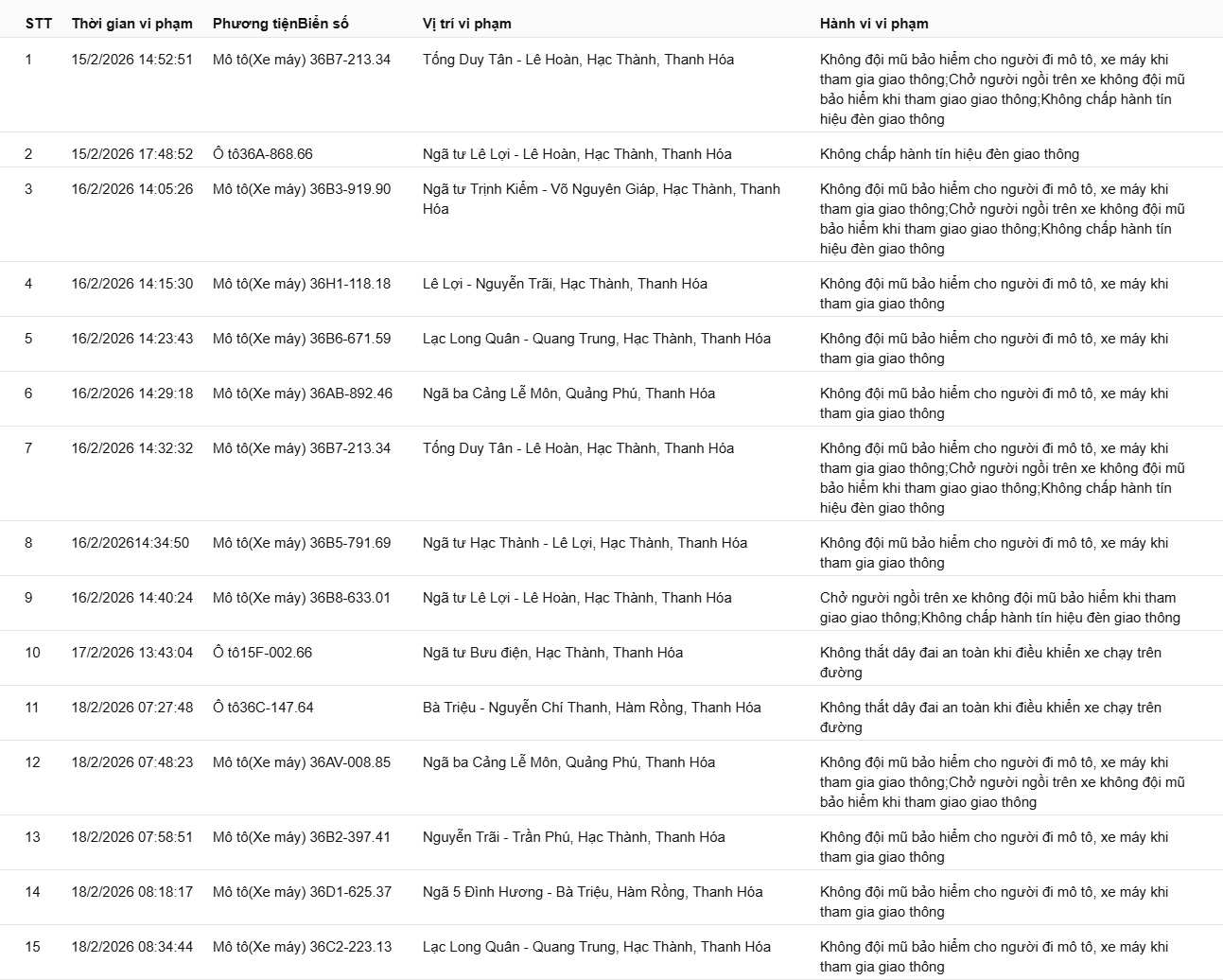The width and height of the screenshot is (1223, 980).
Task: Click location Lê Lợi - Nguyễn Trãi
Action: [x=565, y=284]
